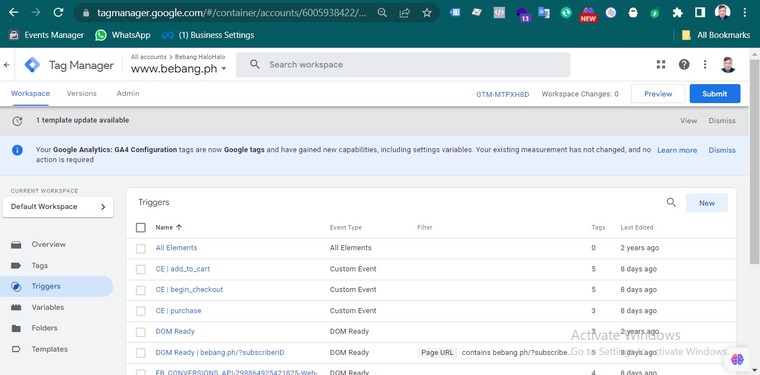Focus the Search workspace field
This screenshot has width=760, height=375.
403,65
